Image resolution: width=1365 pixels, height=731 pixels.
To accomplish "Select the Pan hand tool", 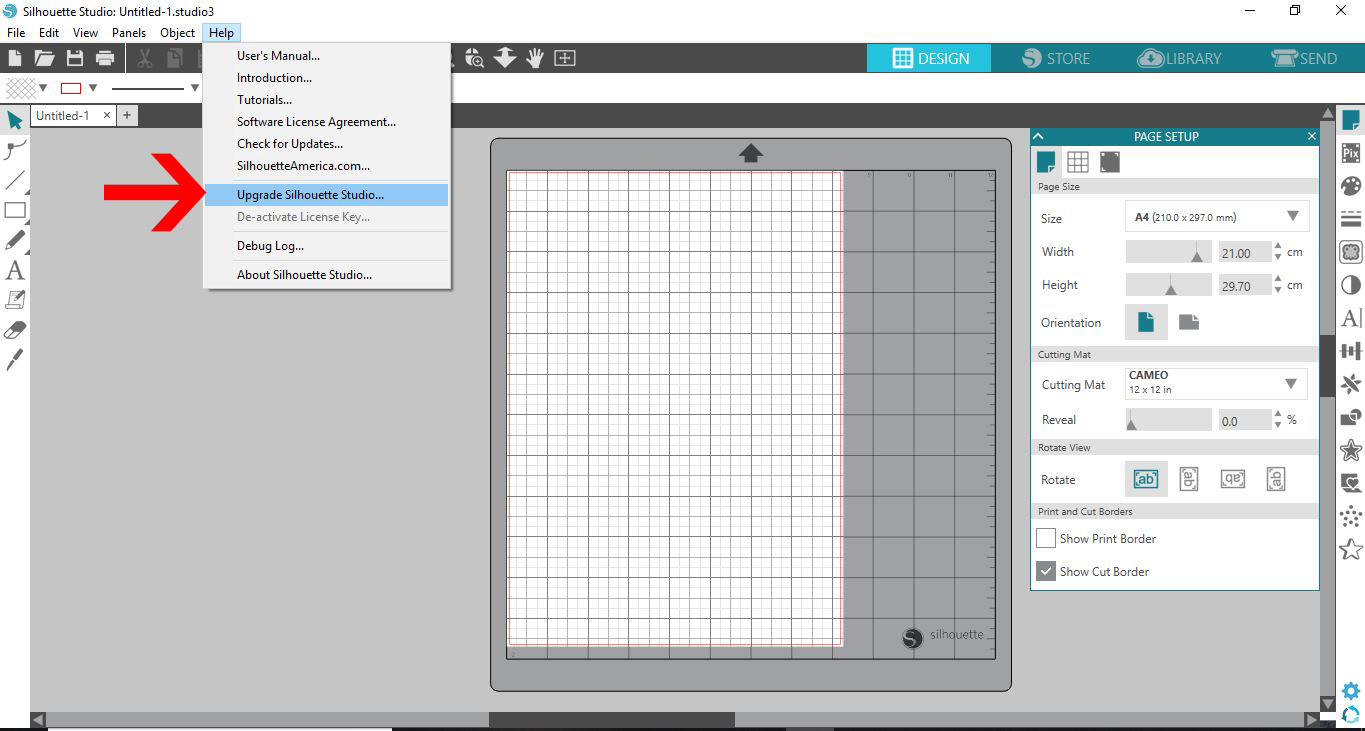I will coord(535,58).
